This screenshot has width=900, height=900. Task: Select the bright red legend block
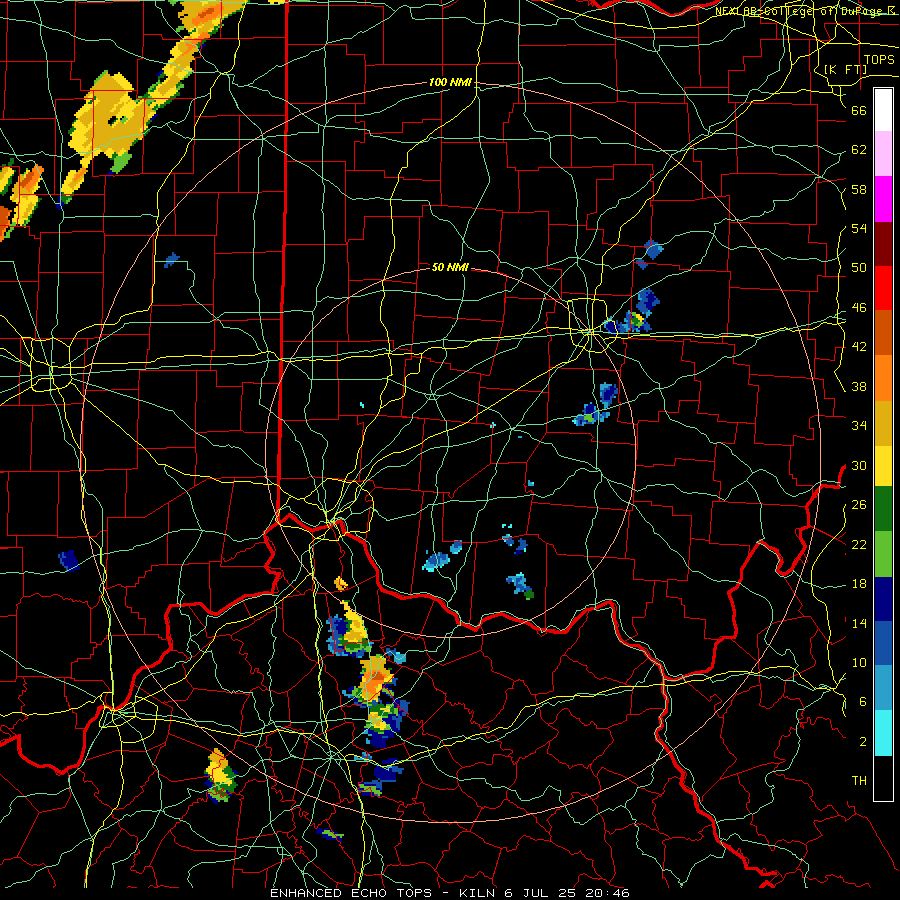click(883, 288)
